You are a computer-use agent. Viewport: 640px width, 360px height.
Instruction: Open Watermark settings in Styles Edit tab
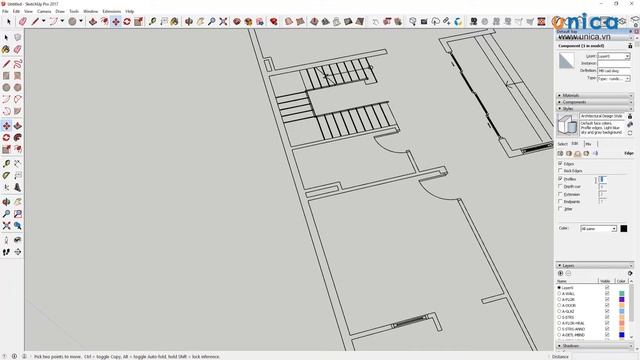pyautogui.click(x=586, y=153)
